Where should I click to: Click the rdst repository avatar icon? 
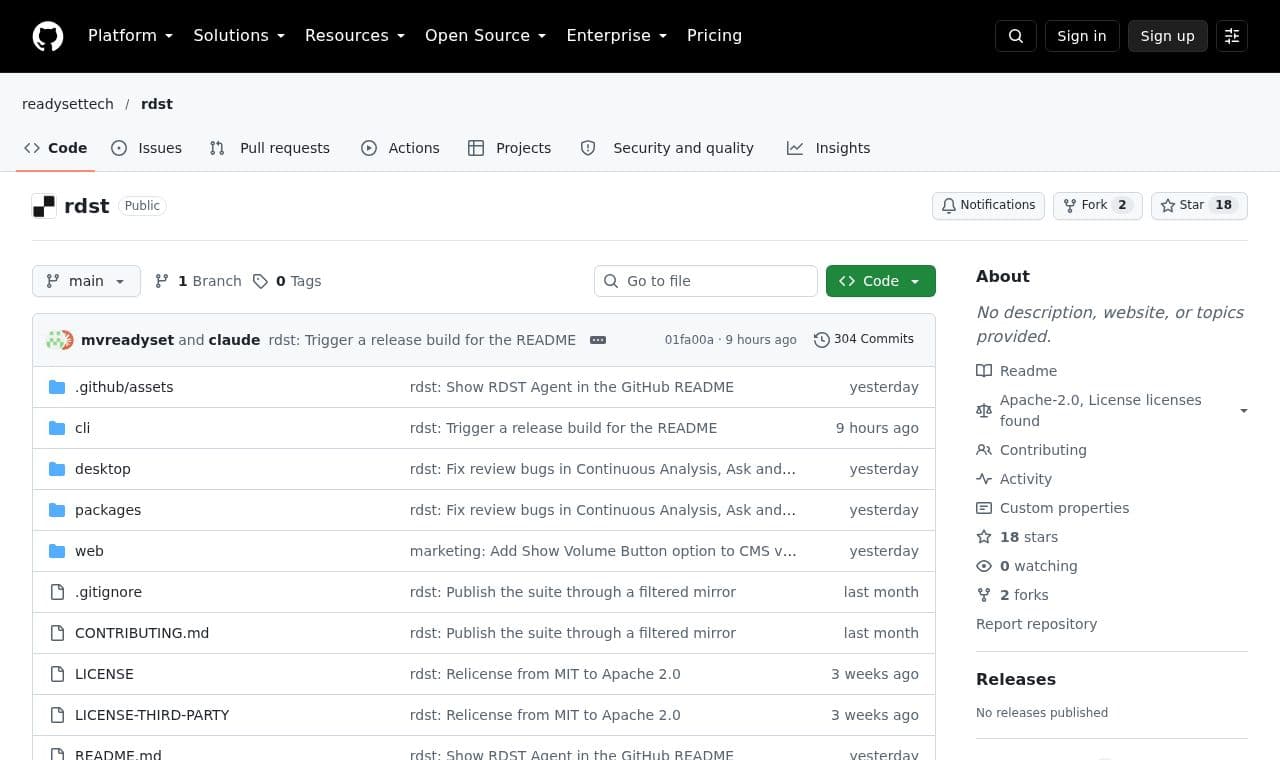pos(44,206)
